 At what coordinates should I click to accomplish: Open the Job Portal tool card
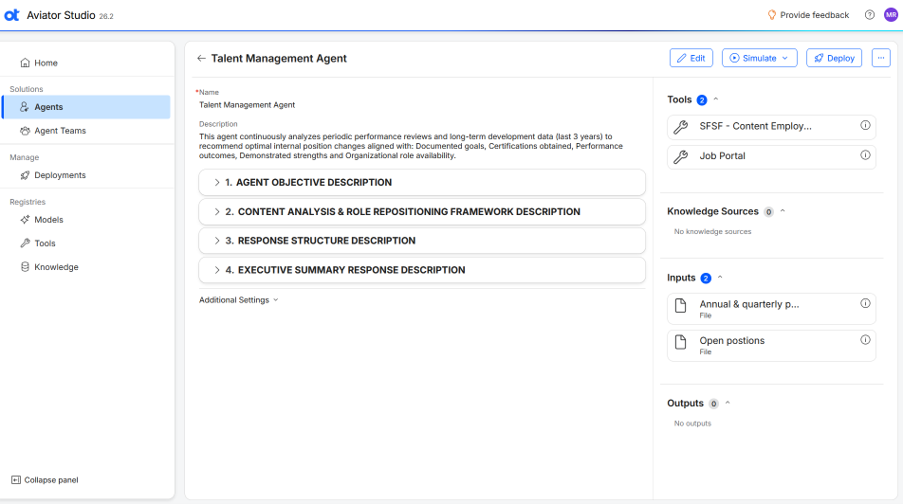pos(772,156)
